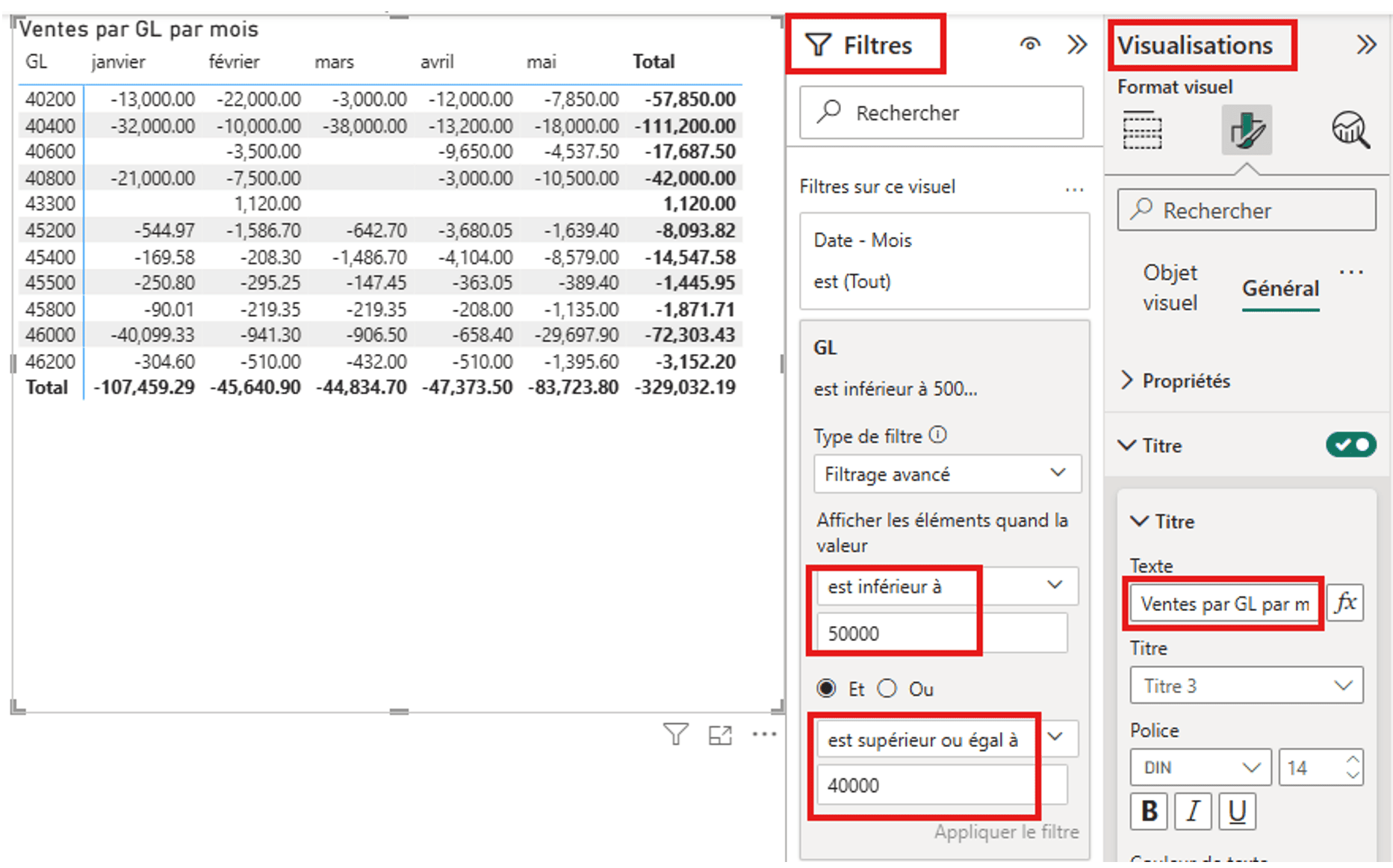Open the Titre 3 heading dropdown
This screenshot has width=1393, height=868.
pos(1246,686)
